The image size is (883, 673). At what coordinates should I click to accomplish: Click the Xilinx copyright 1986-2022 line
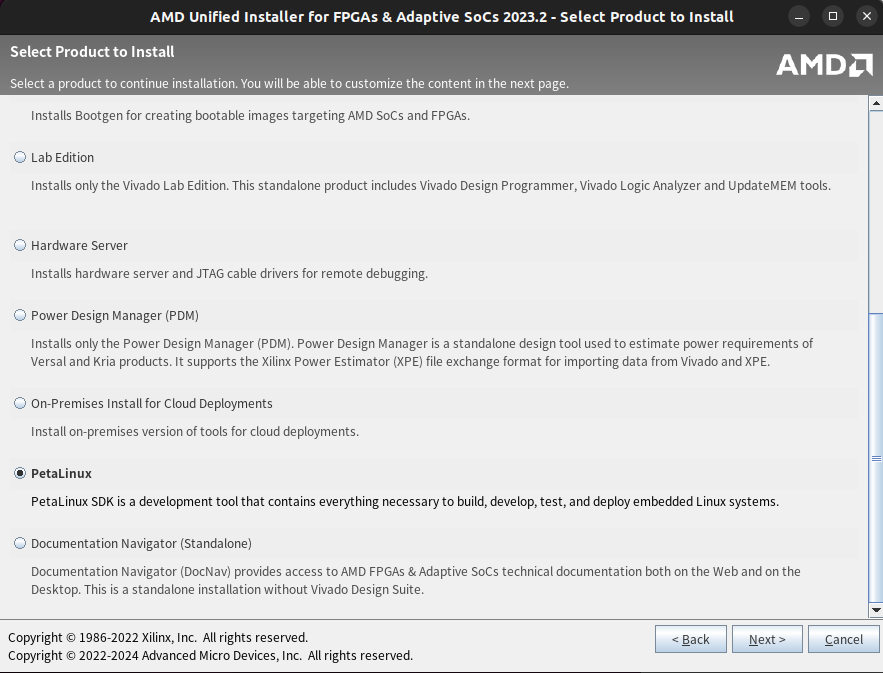[x=158, y=638]
